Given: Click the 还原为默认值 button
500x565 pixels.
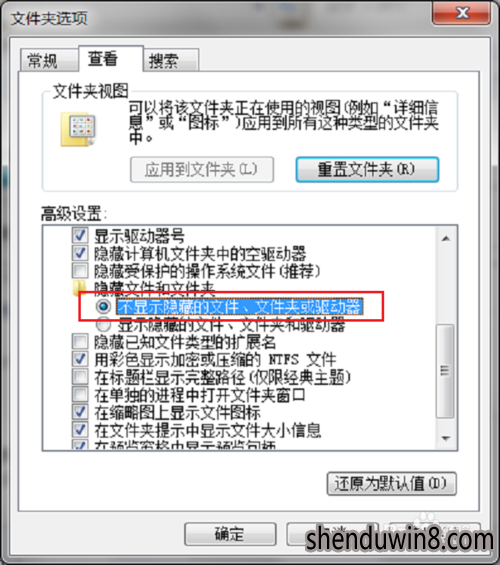Looking at the screenshot, I should pyautogui.click(x=392, y=484).
